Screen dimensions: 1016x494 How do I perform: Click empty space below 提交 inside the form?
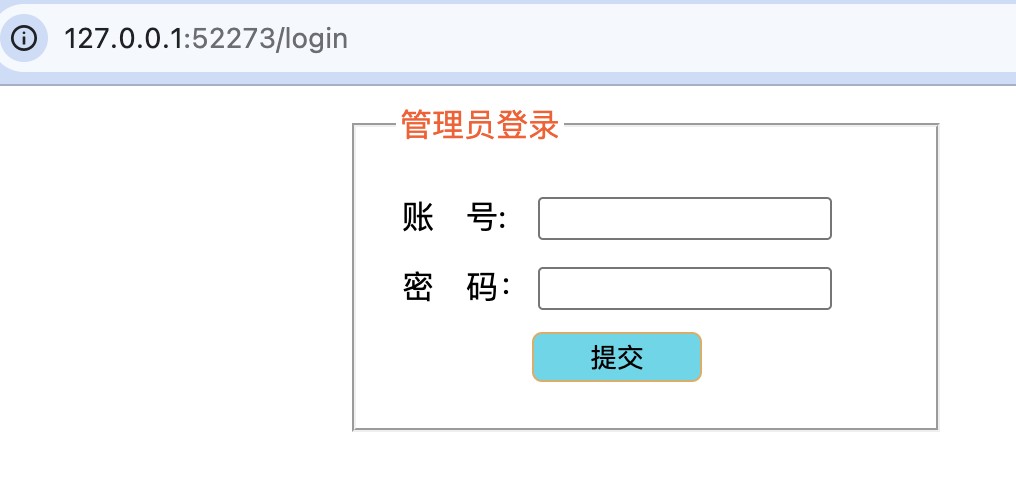tap(617, 406)
